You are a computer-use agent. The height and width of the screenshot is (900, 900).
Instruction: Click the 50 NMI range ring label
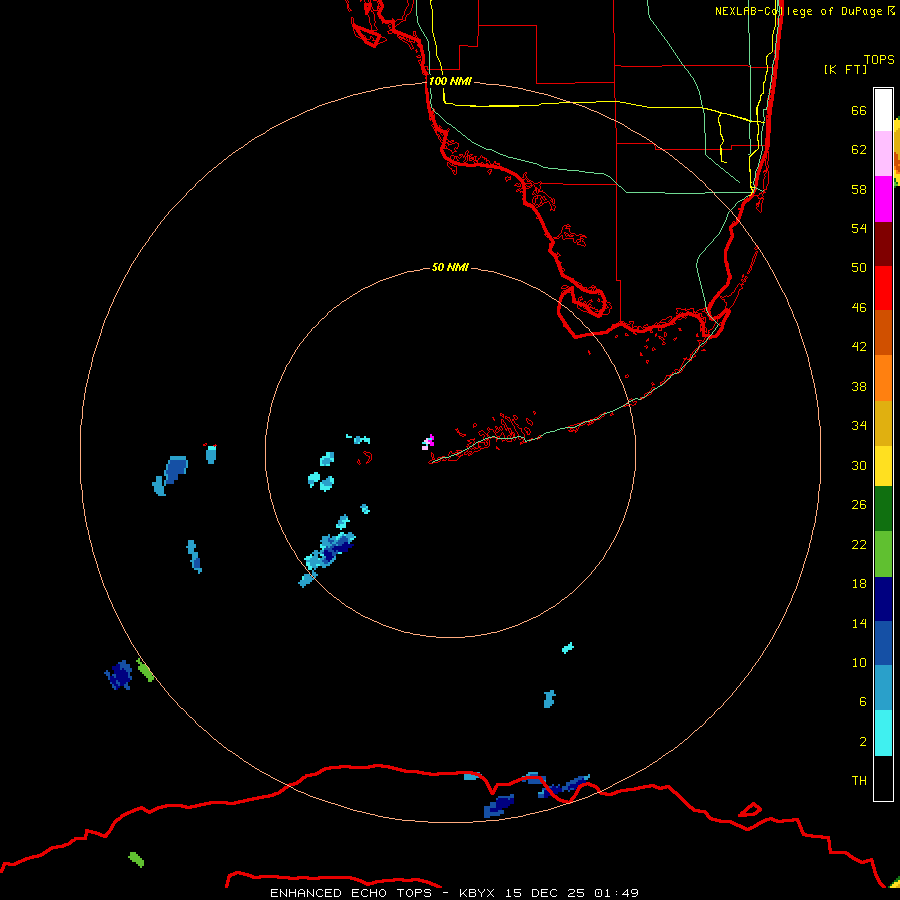click(450, 267)
